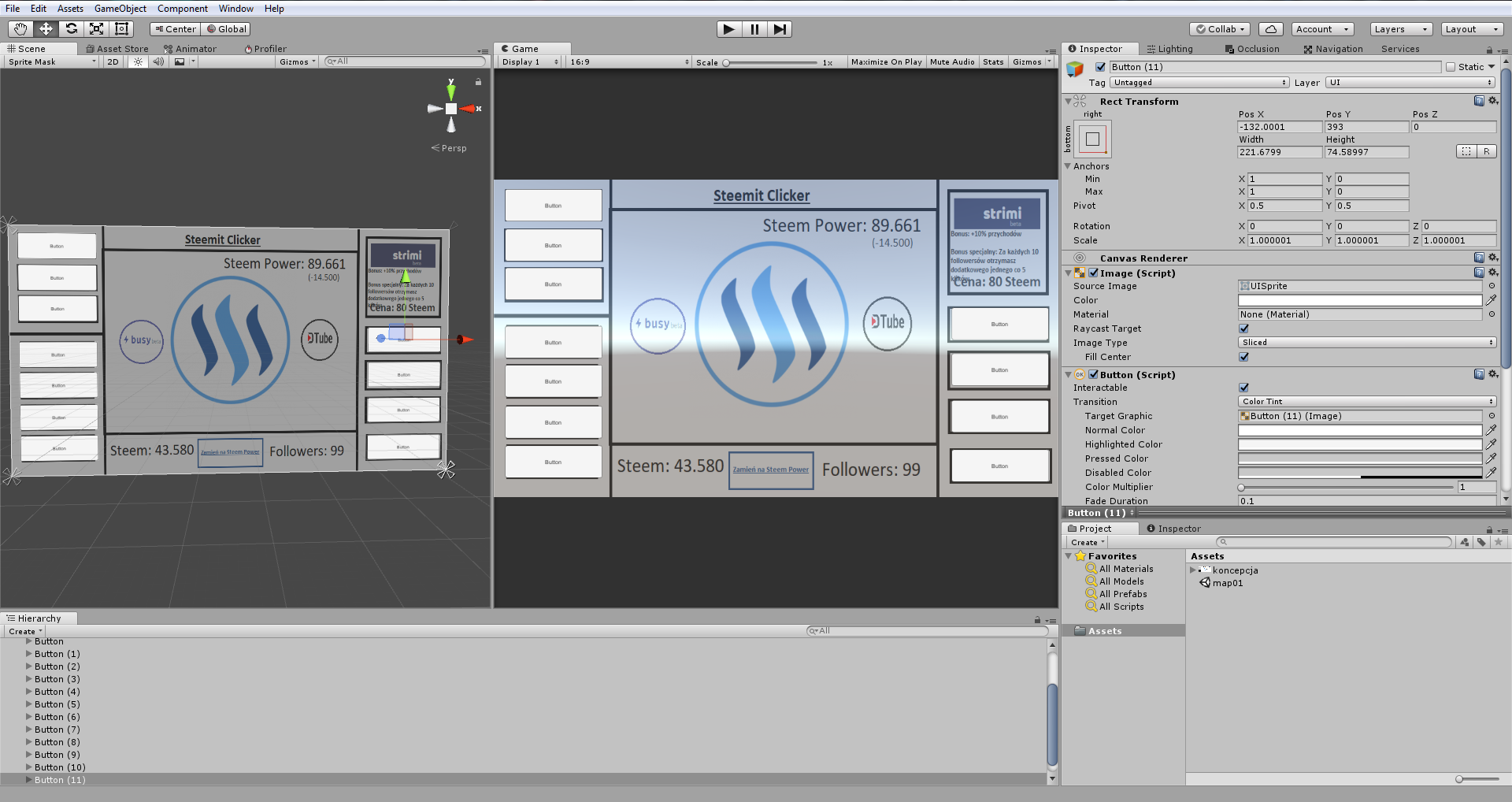Switch to the Lighting tab
Image resolution: width=1512 pixels, height=802 pixels.
coord(1170,49)
